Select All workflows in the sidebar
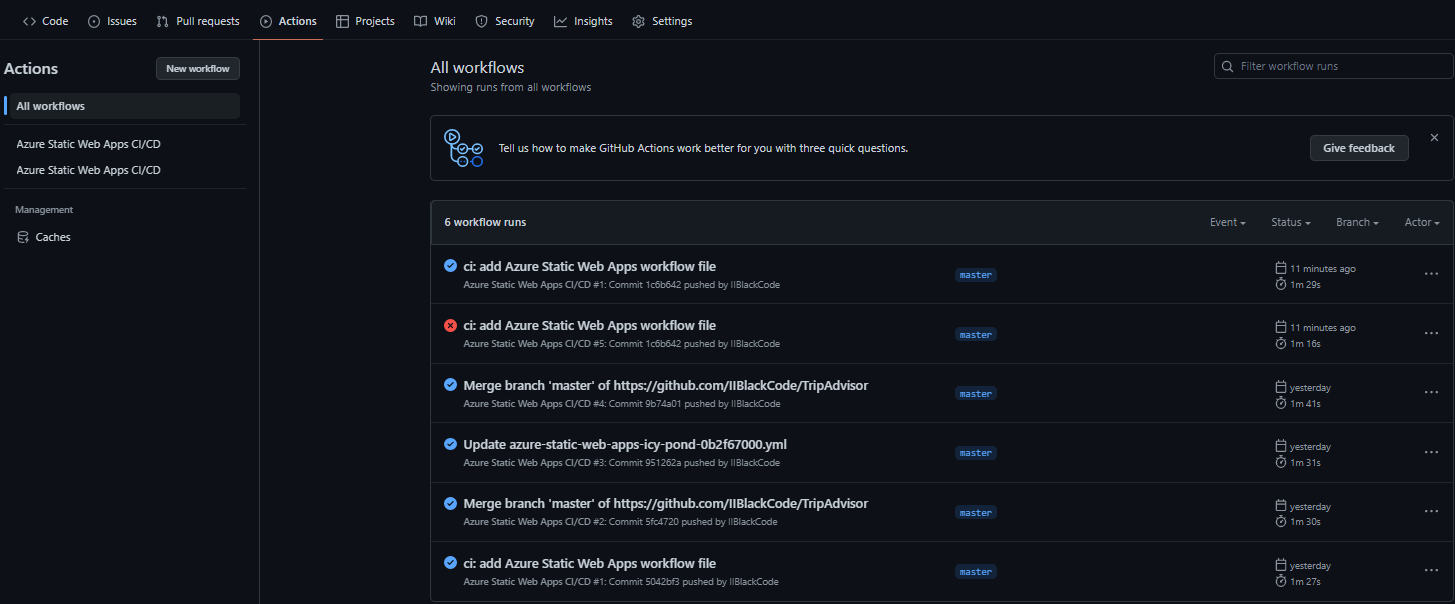The image size is (1455, 604). point(122,106)
